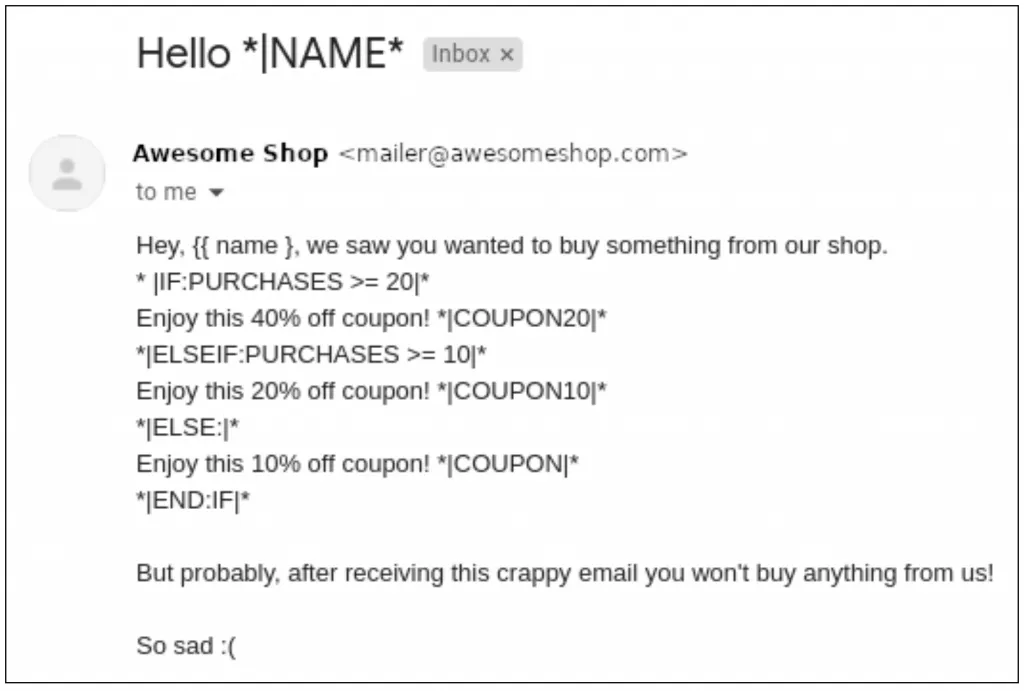
Task: Remove the Inbox label with the x
Action: pyautogui.click(x=507, y=55)
